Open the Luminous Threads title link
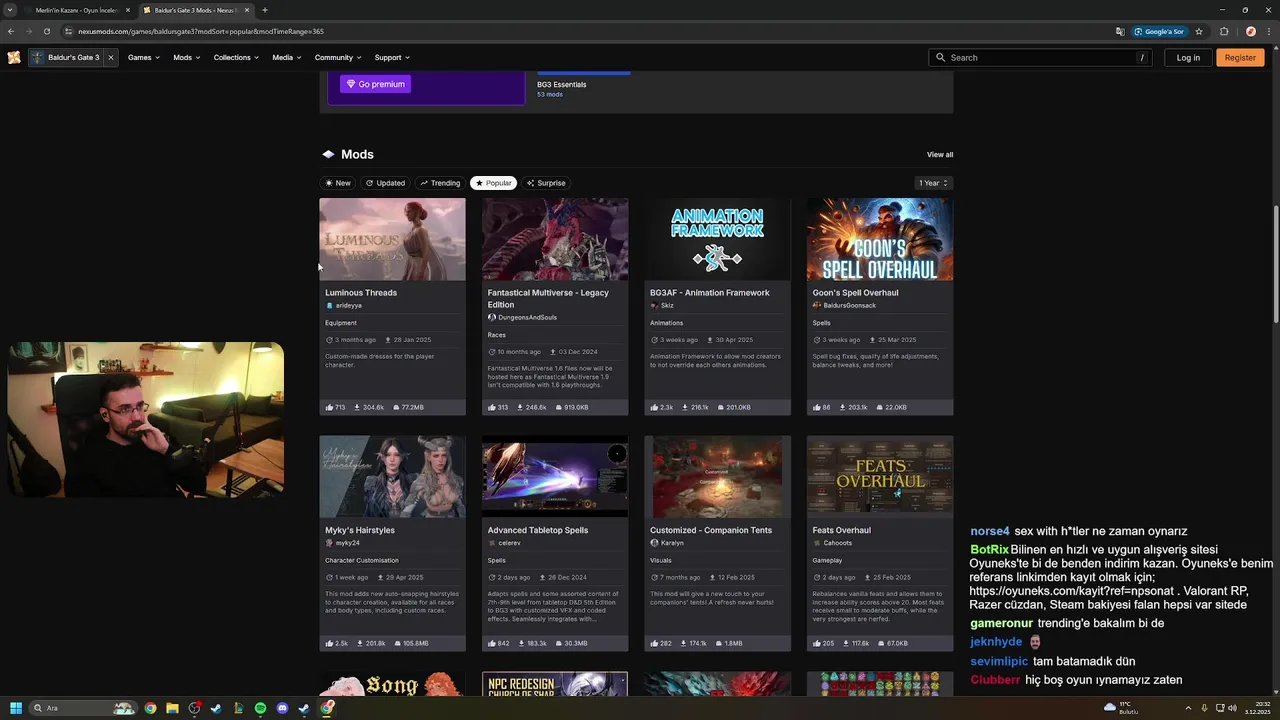The image size is (1280, 720). pyautogui.click(x=361, y=293)
